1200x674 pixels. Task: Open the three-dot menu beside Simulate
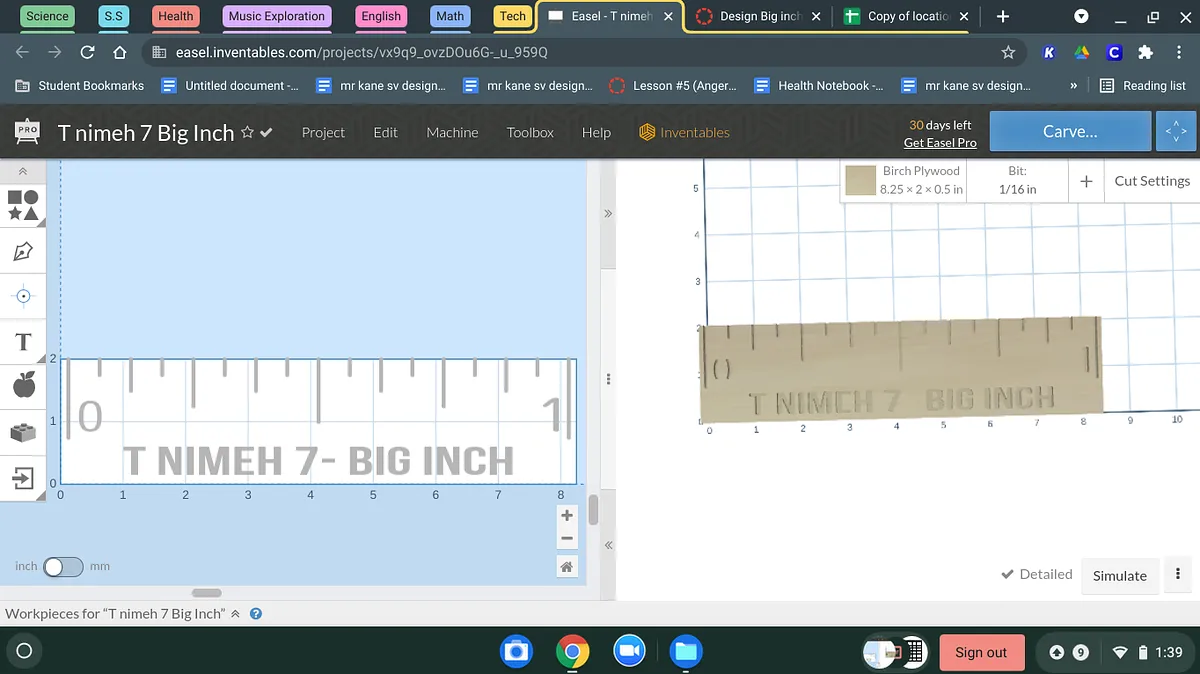1178,575
